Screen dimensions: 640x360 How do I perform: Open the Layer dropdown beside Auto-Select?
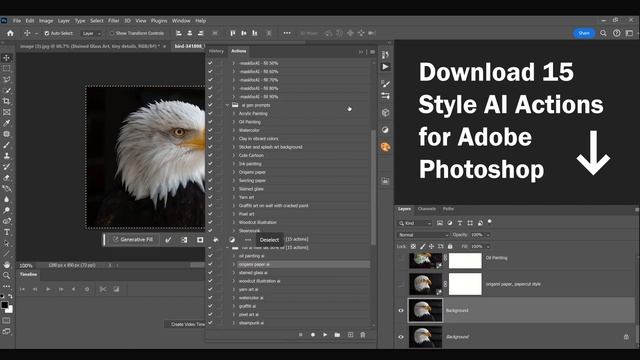click(x=91, y=33)
